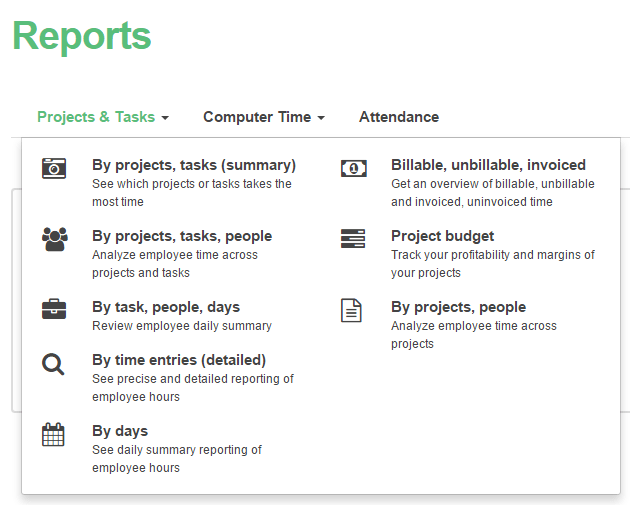Choose By time entries (detailed) report
The image size is (630, 505).
point(179,360)
